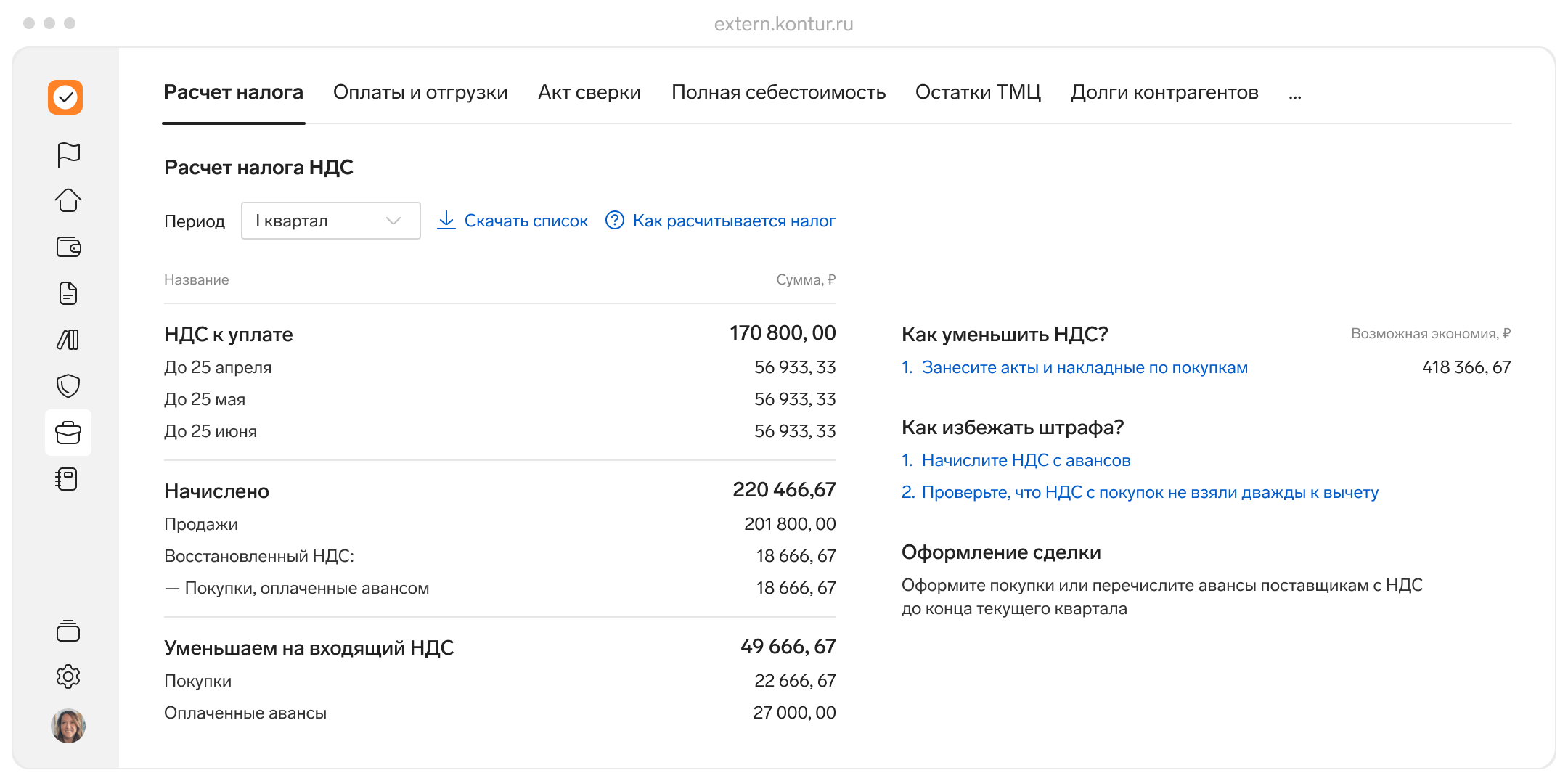Click the user avatar photo
The image size is (1568, 781).
[x=68, y=726]
